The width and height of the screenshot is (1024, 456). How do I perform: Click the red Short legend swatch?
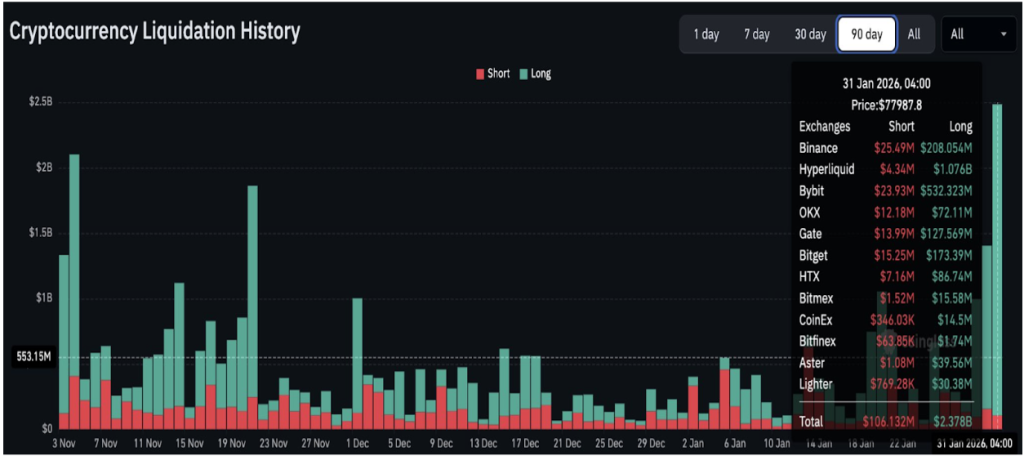point(480,73)
